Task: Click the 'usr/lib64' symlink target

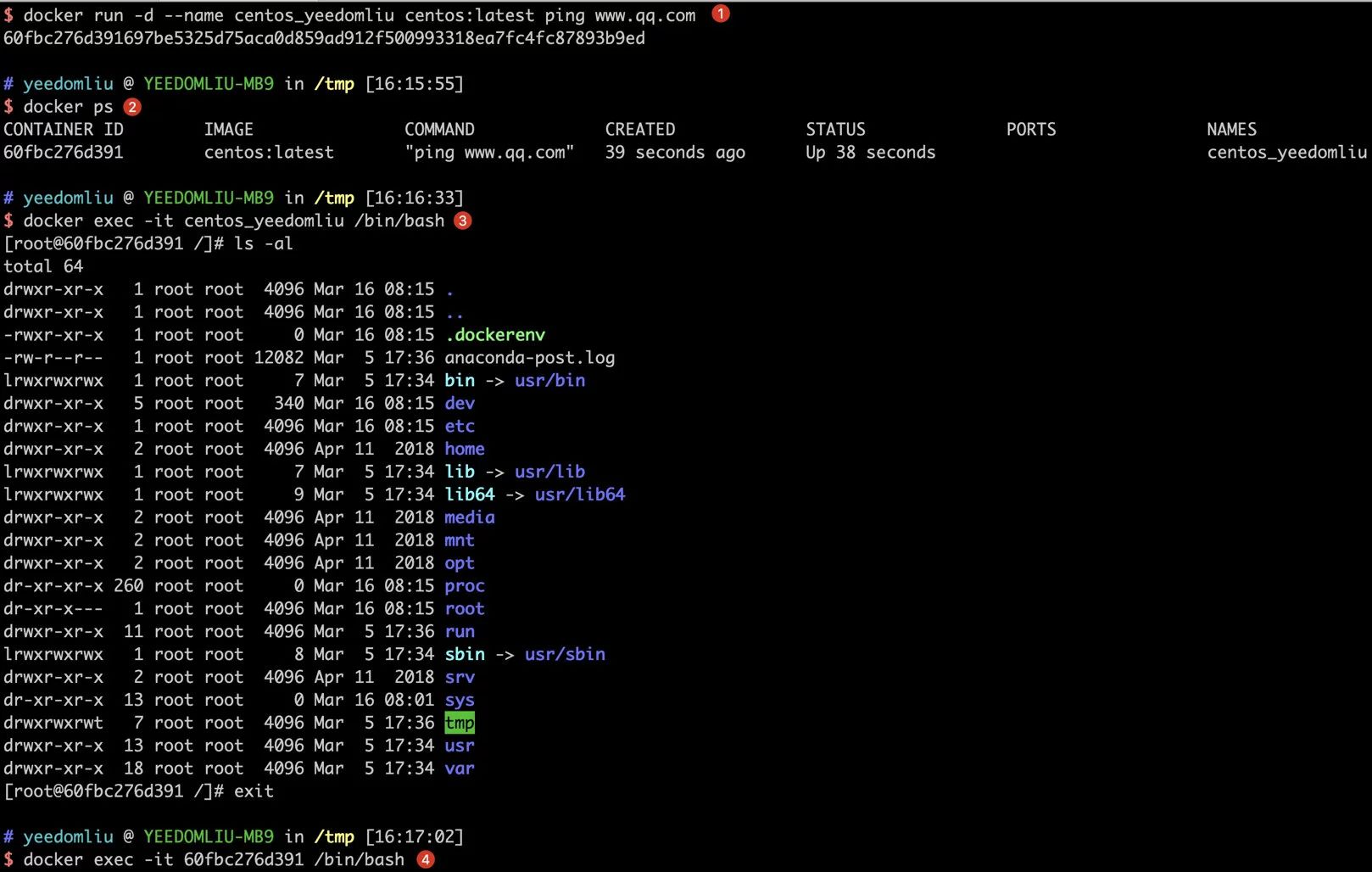Action: point(580,495)
